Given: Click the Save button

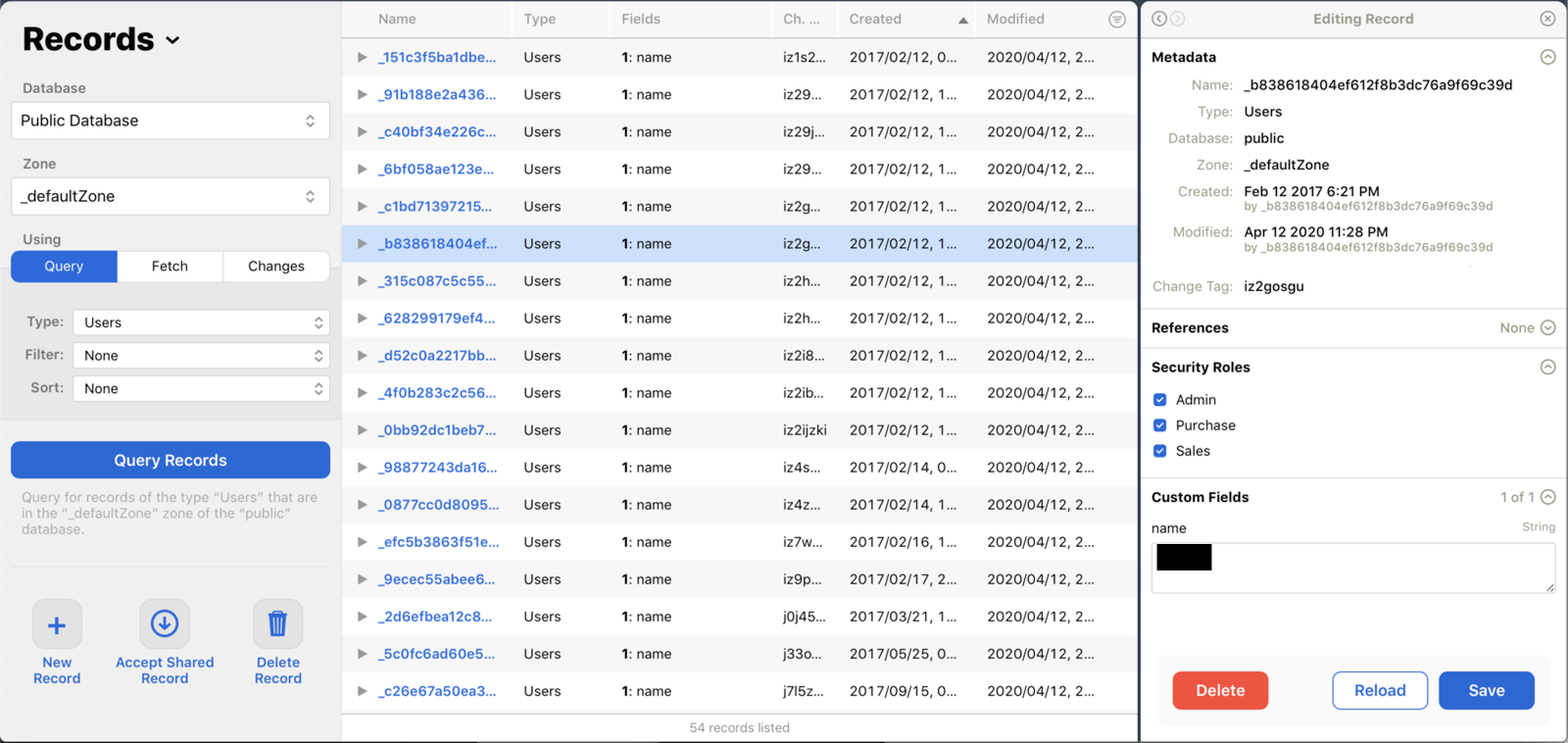Looking at the screenshot, I should (1486, 690).
